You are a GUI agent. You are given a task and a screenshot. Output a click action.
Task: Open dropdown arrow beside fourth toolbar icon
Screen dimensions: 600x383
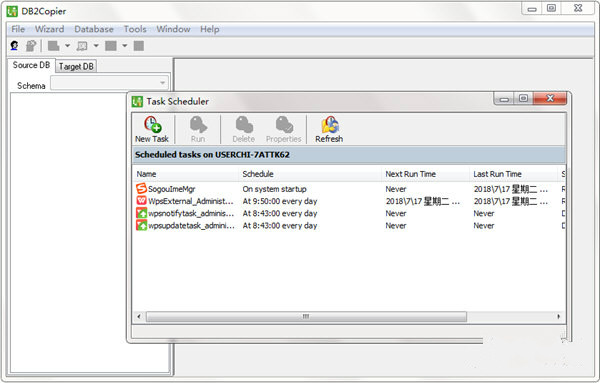coord(96,46)
